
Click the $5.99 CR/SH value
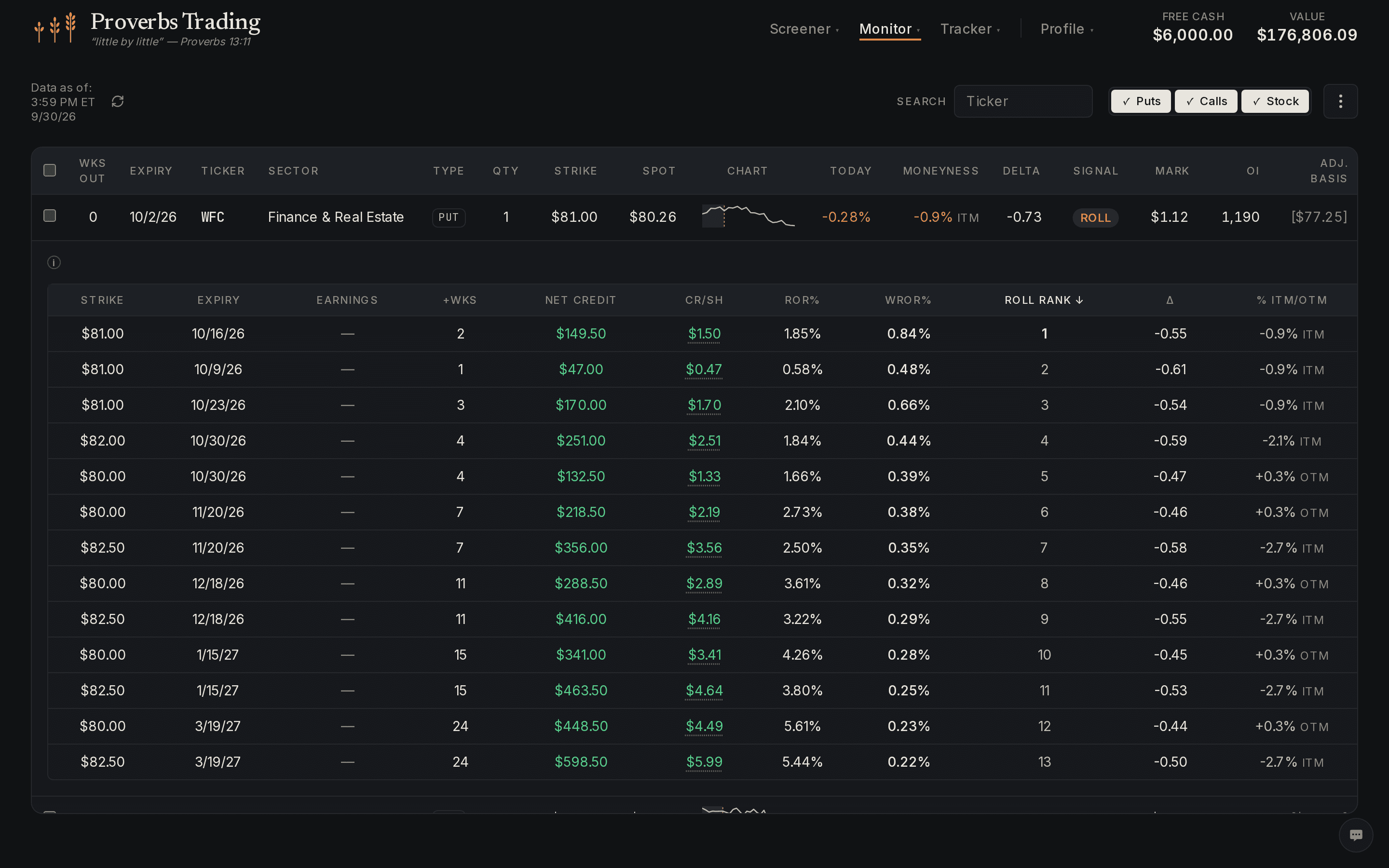(704, 762)
